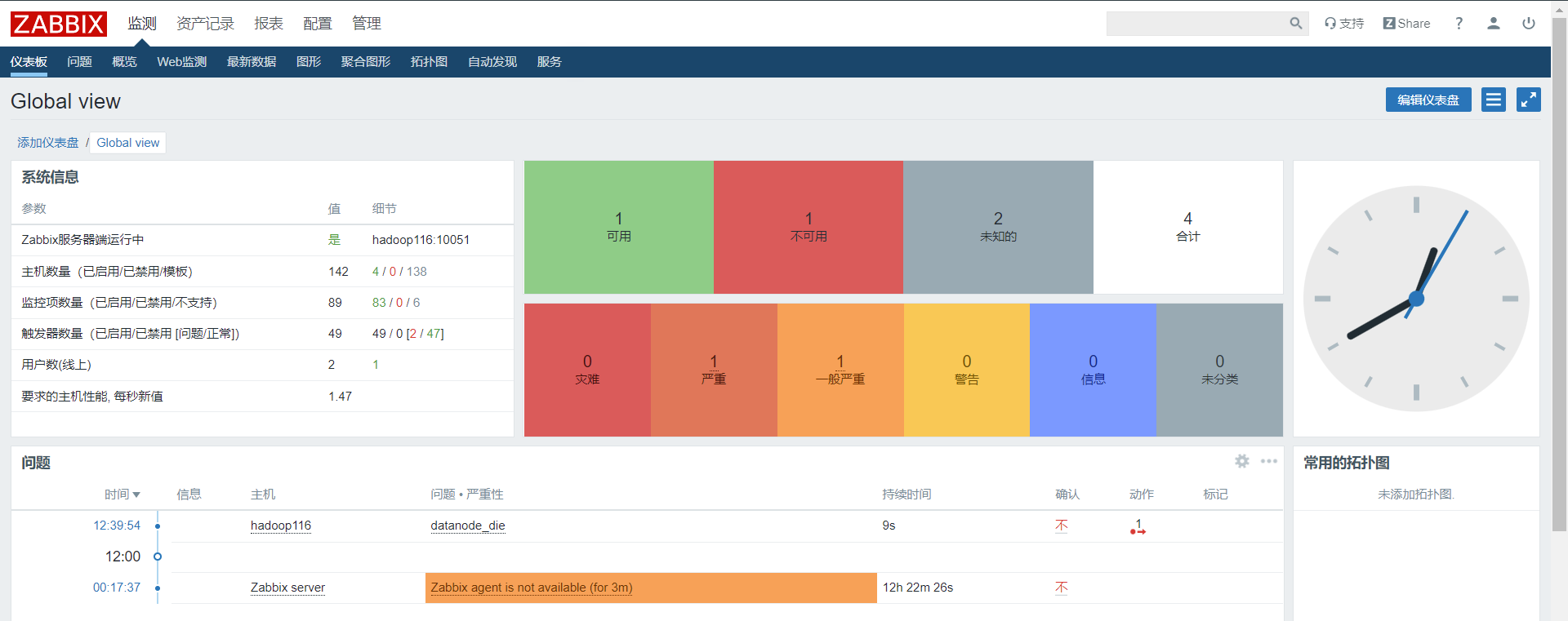Image resolution: width=1568 pixels, height=621 pixels.
Task: Click the 合计 total hosts tile
Action: pos(1188,227)
